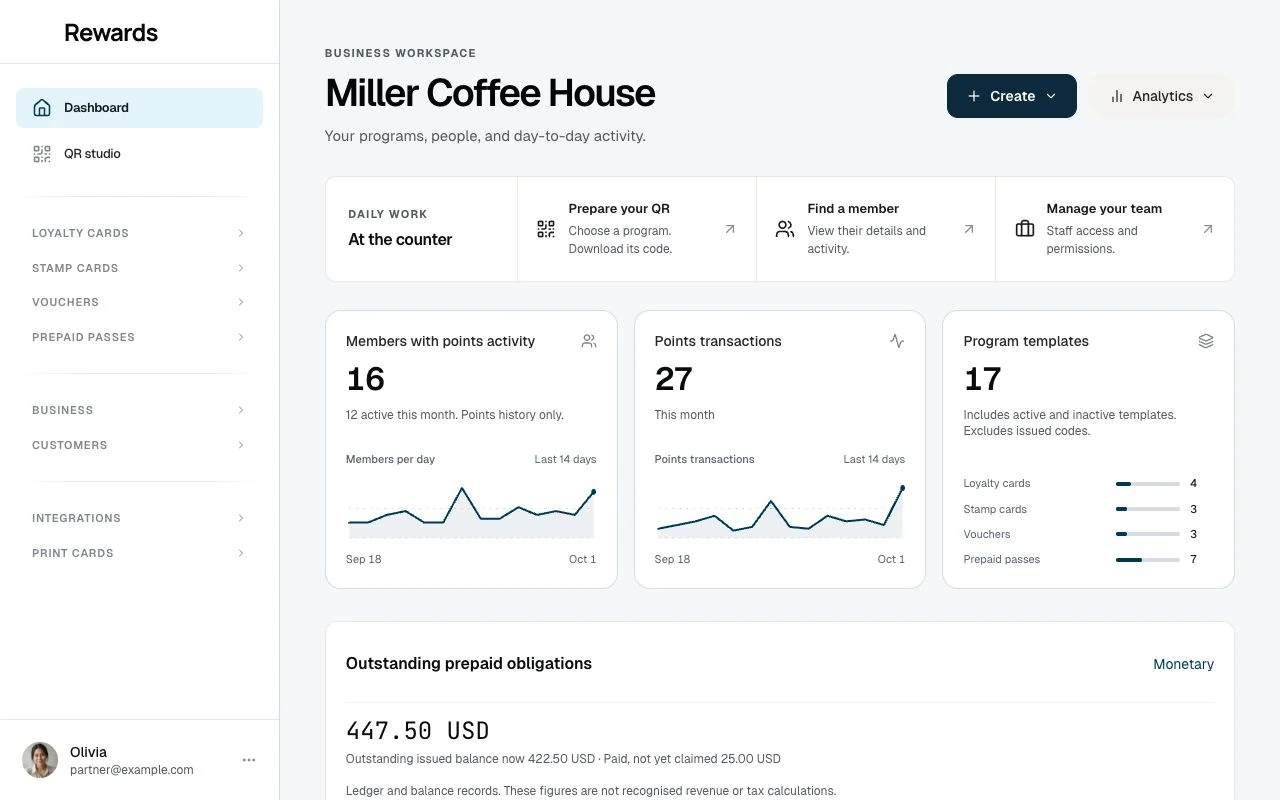Open the Find a member shortcut
Image resolution: width=1280 pixels, height=800 pixels.
click(x=876, y=229)
